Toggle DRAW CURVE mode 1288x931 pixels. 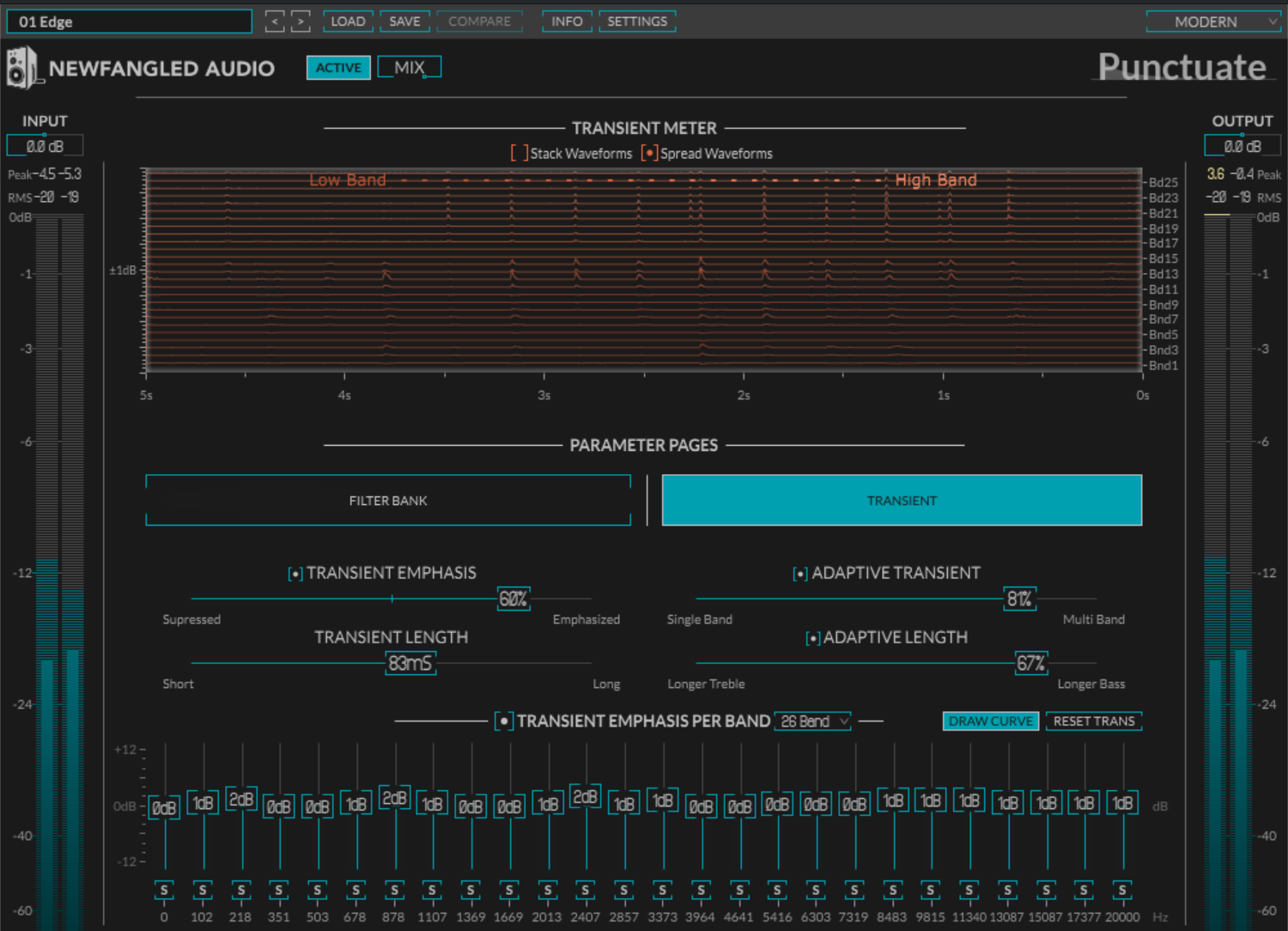coord(991,721)
